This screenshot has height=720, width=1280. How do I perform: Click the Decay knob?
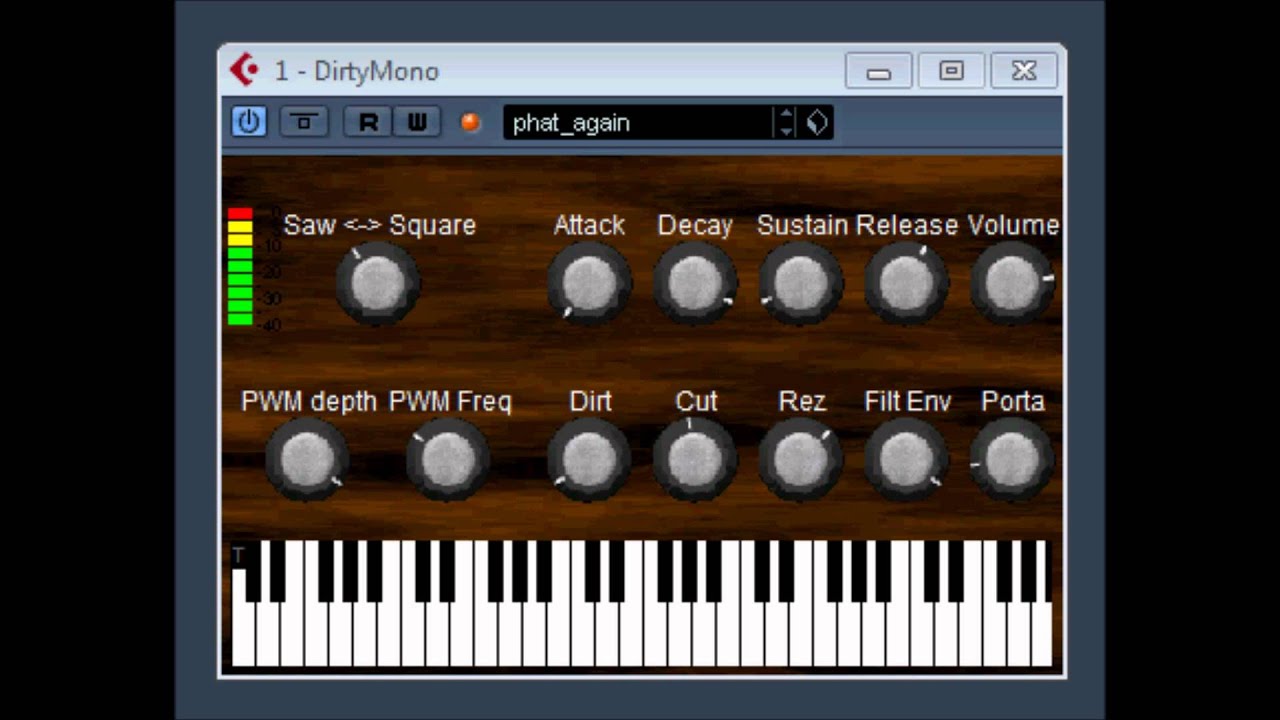[x=695, y=284]
